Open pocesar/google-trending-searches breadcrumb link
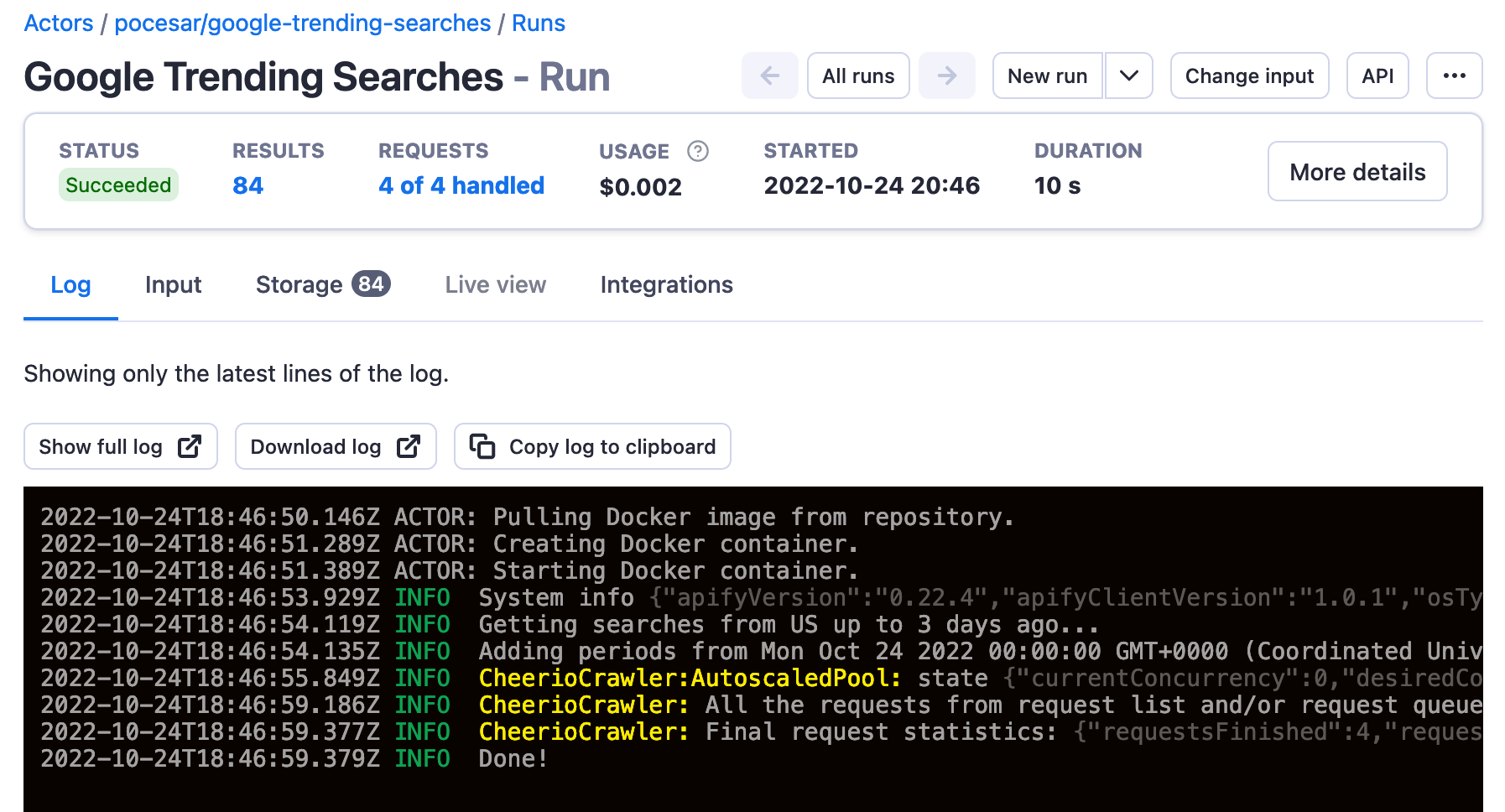Viewport: 1505px width, 812px height. 303,23
